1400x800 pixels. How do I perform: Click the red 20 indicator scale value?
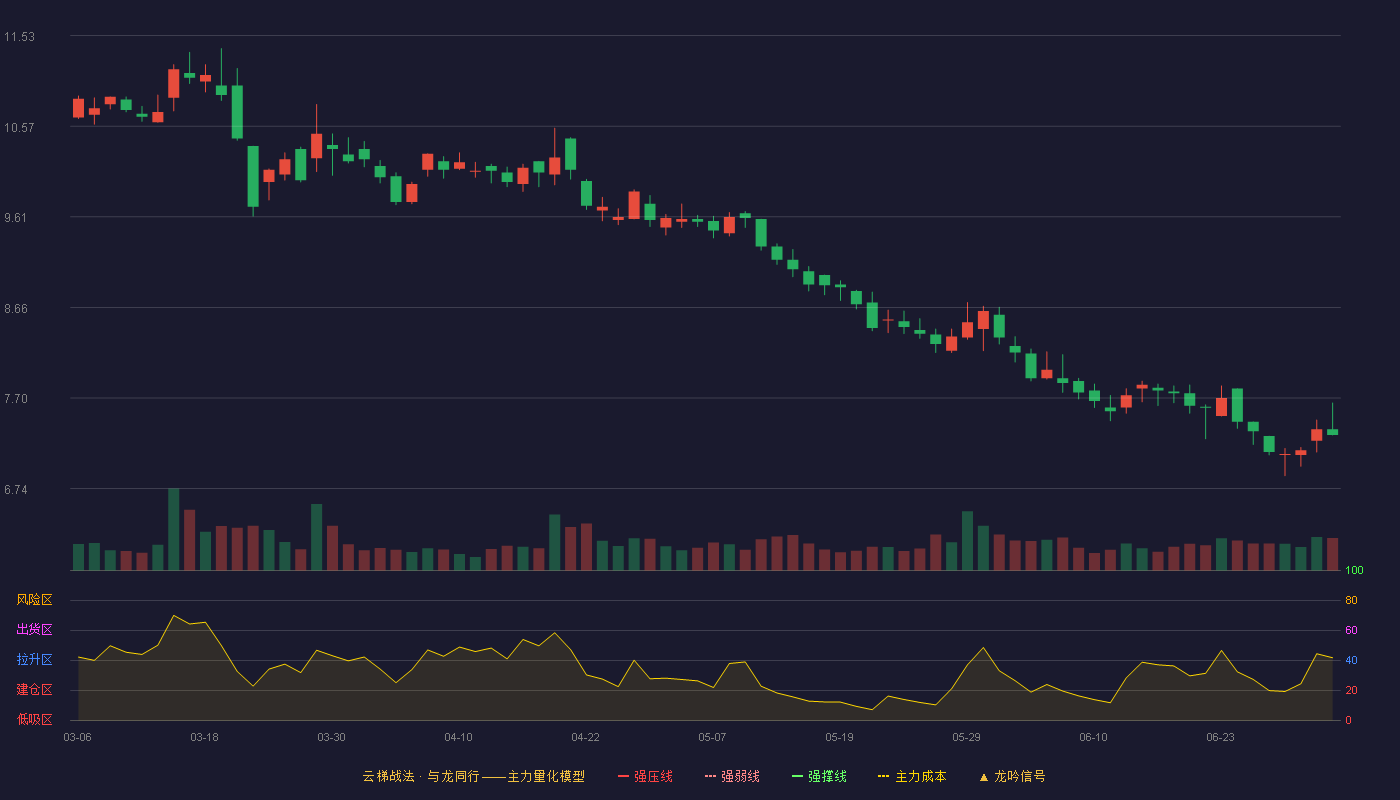coord(1351,690)
